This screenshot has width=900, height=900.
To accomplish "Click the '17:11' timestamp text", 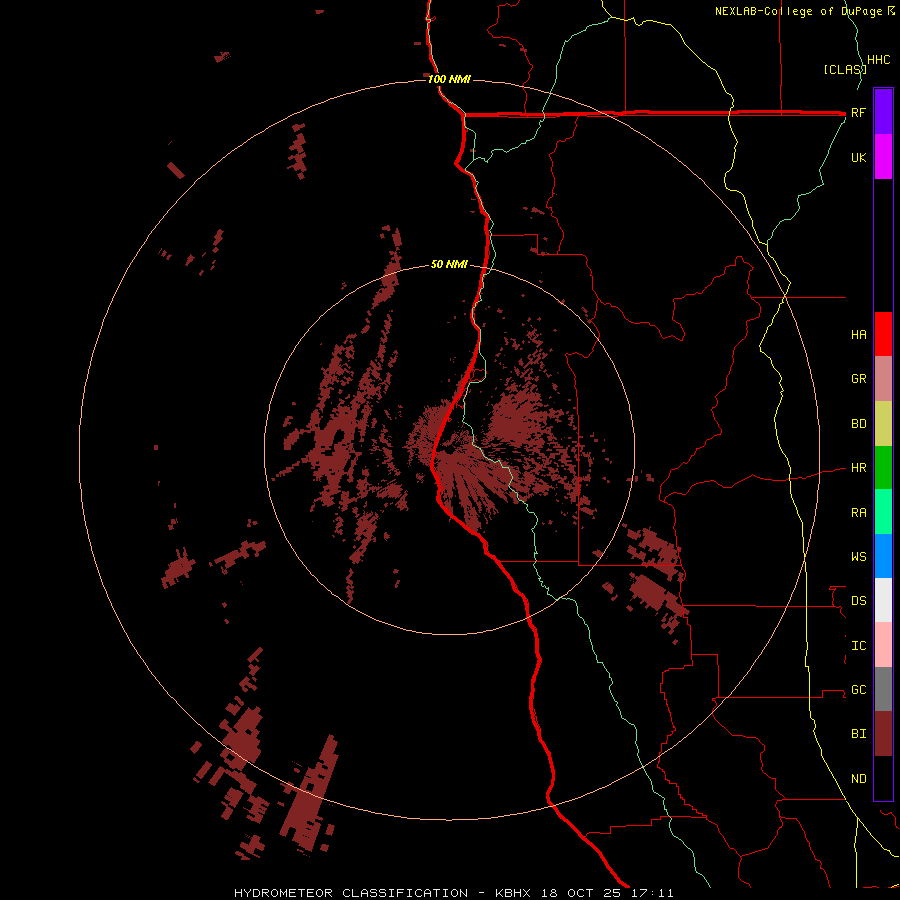I will 651,893.
